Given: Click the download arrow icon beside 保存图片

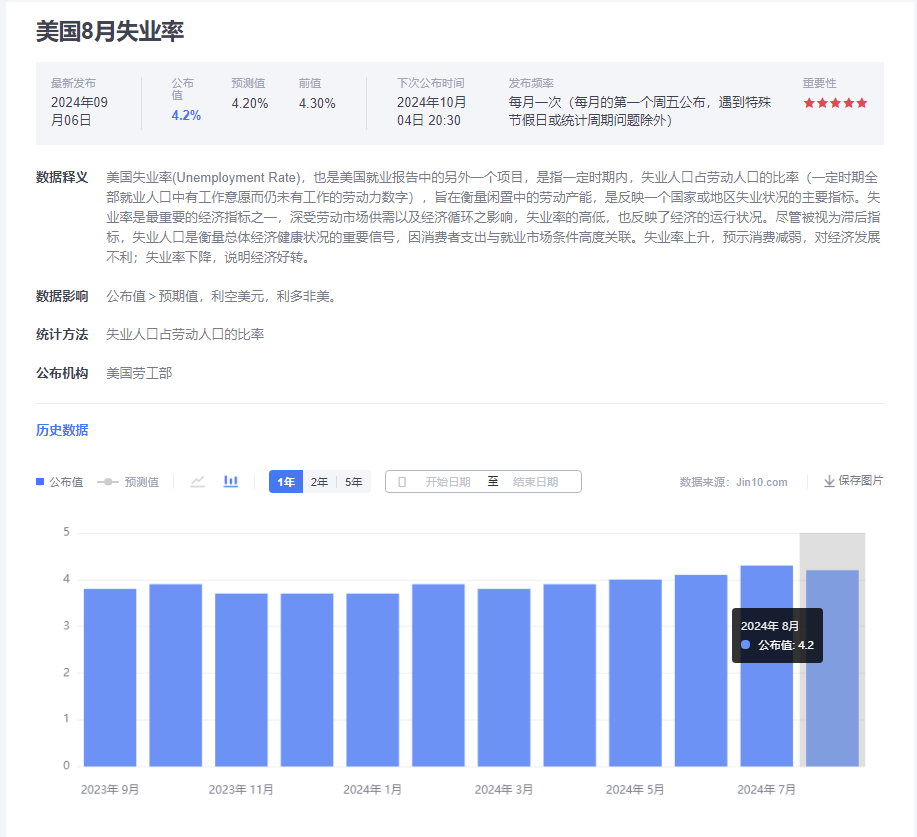Looking at the screenshot, I should click(829, 481).
